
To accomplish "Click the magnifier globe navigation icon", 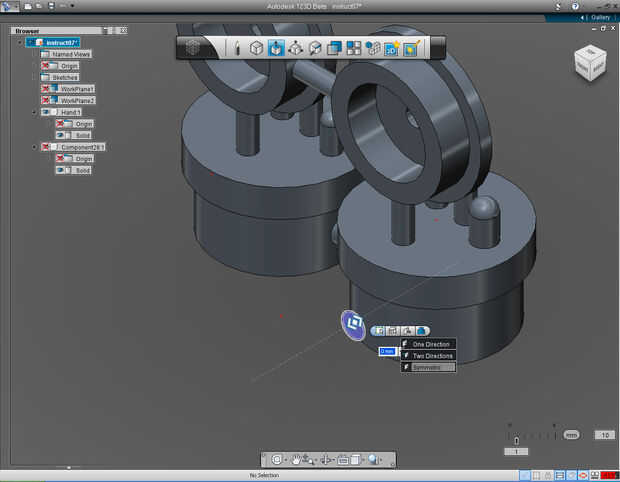I will (373, 459).
